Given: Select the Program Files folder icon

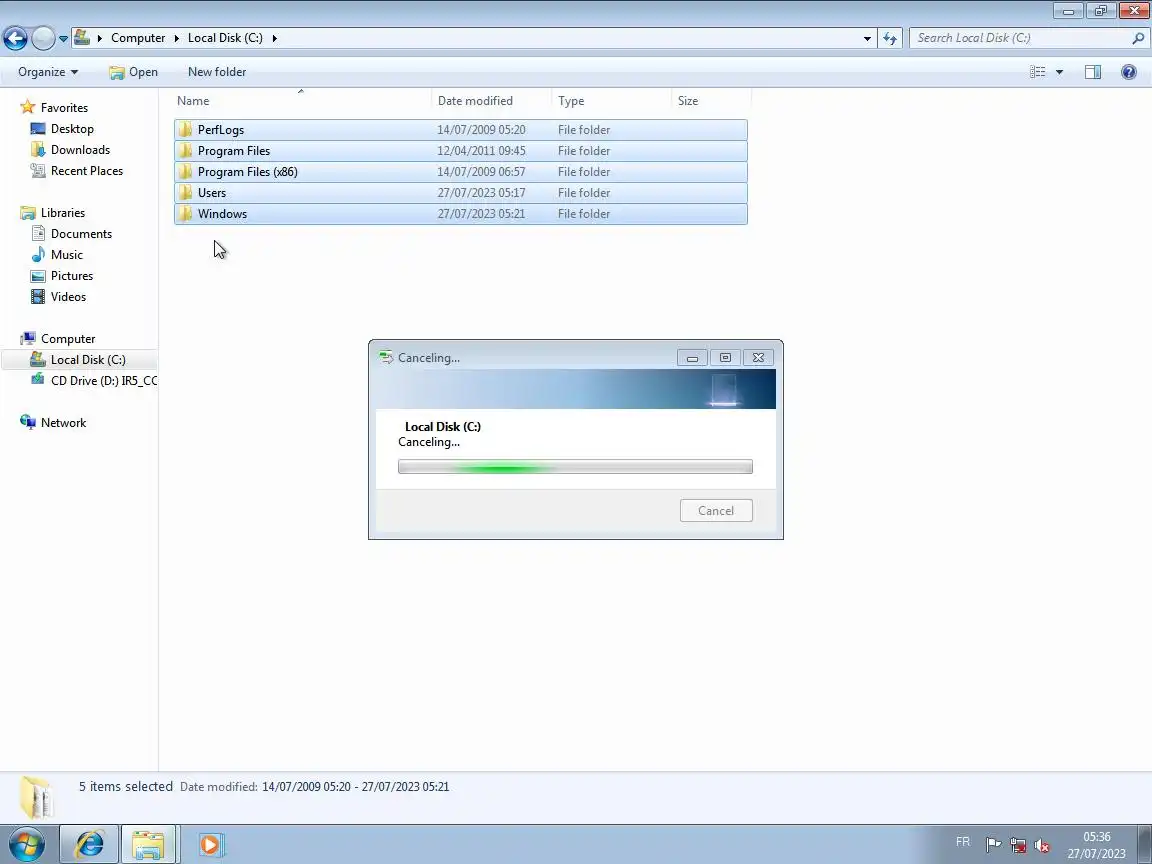Looking at the screenshot, I should coord(185,151).
